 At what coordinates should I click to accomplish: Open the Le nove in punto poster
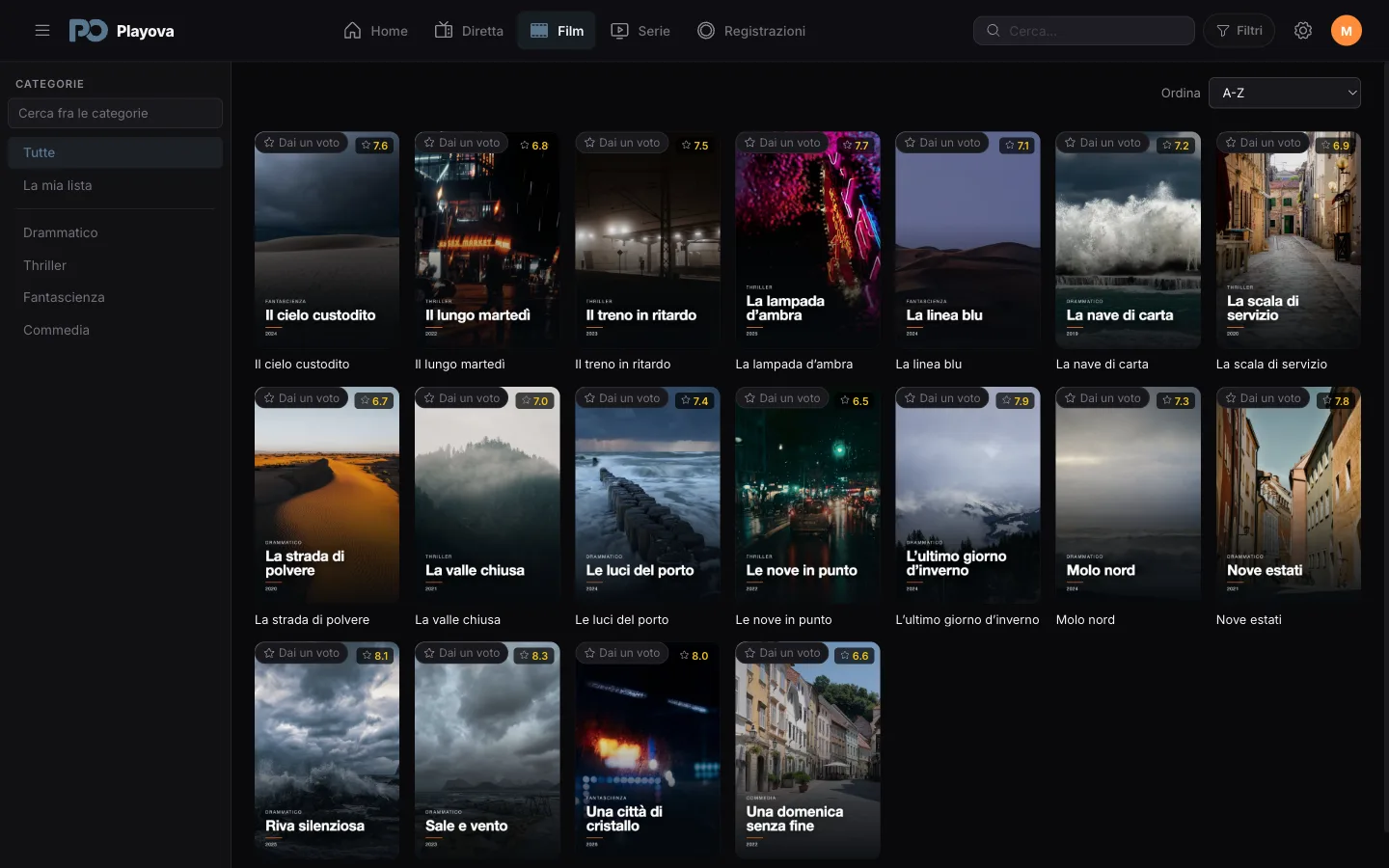click(807, 496)
